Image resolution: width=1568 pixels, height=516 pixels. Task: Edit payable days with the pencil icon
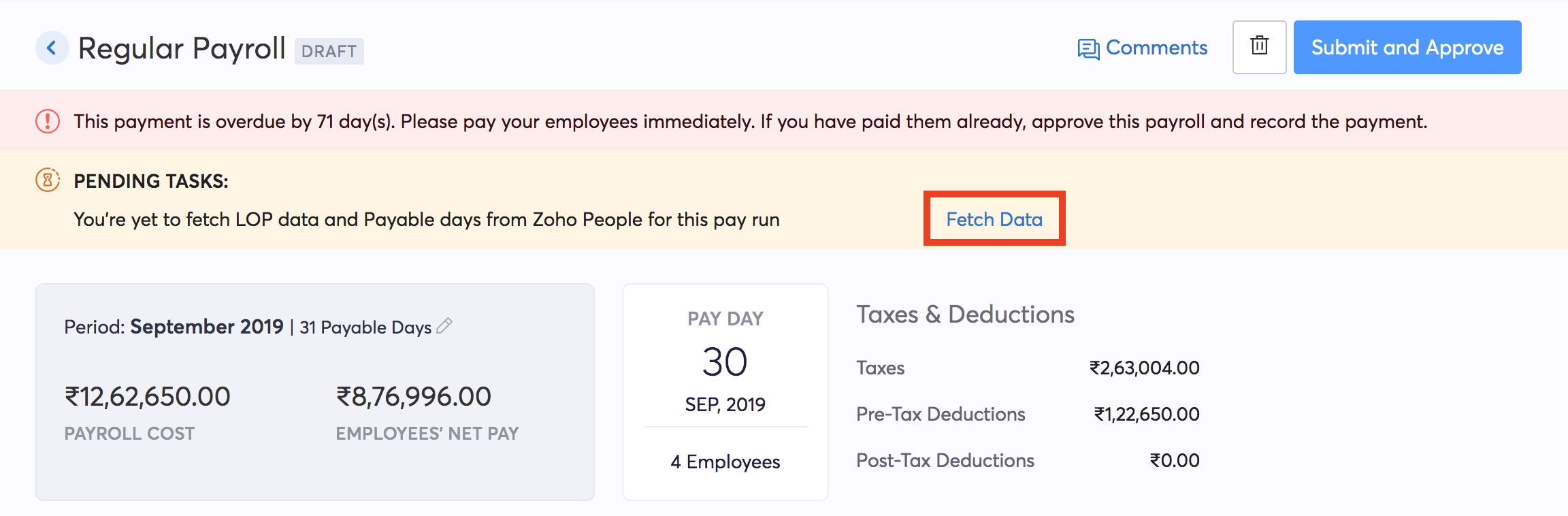pyautogui.click(x=444, y=326)
